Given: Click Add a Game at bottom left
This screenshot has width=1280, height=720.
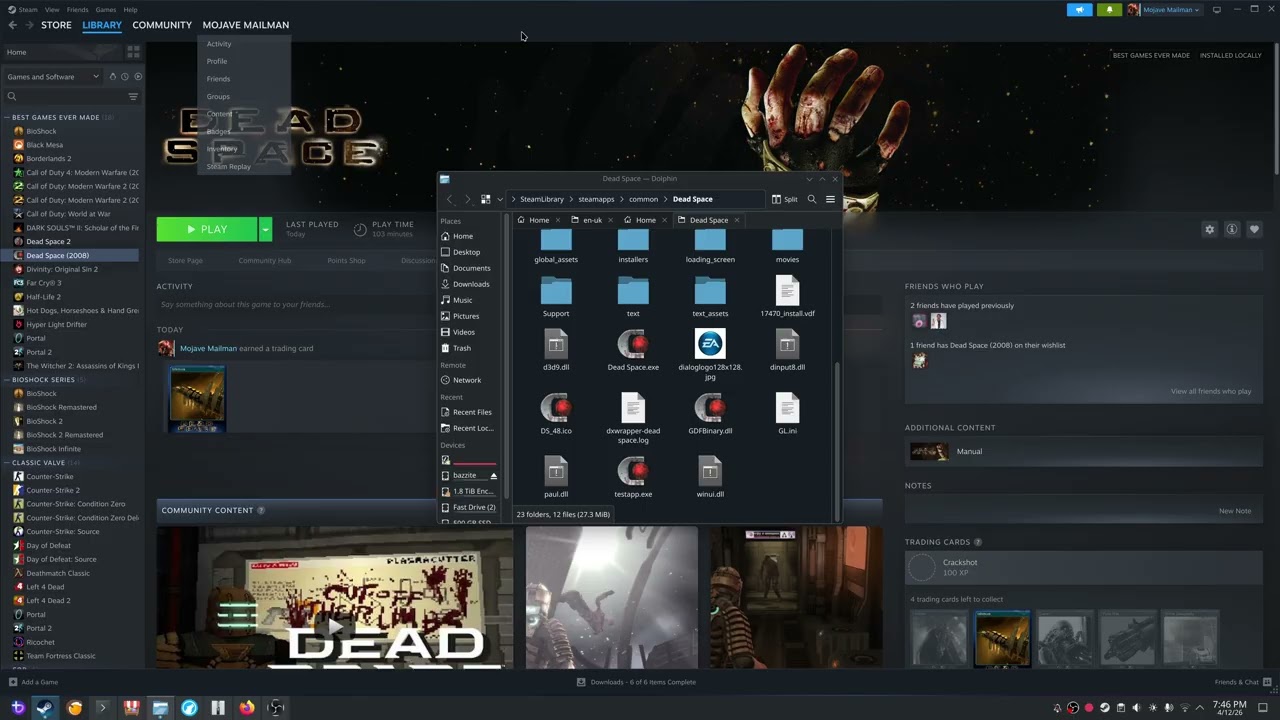Looking at the screenshot, I should [33, 682].
